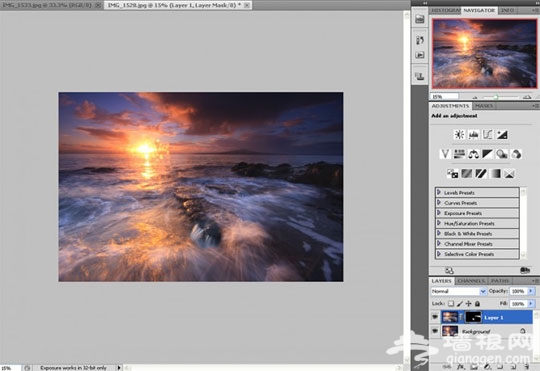This screenshot has width=540, height=371.
Task: Hide Layer 1 using its eye icon
Action: (435, 317)
